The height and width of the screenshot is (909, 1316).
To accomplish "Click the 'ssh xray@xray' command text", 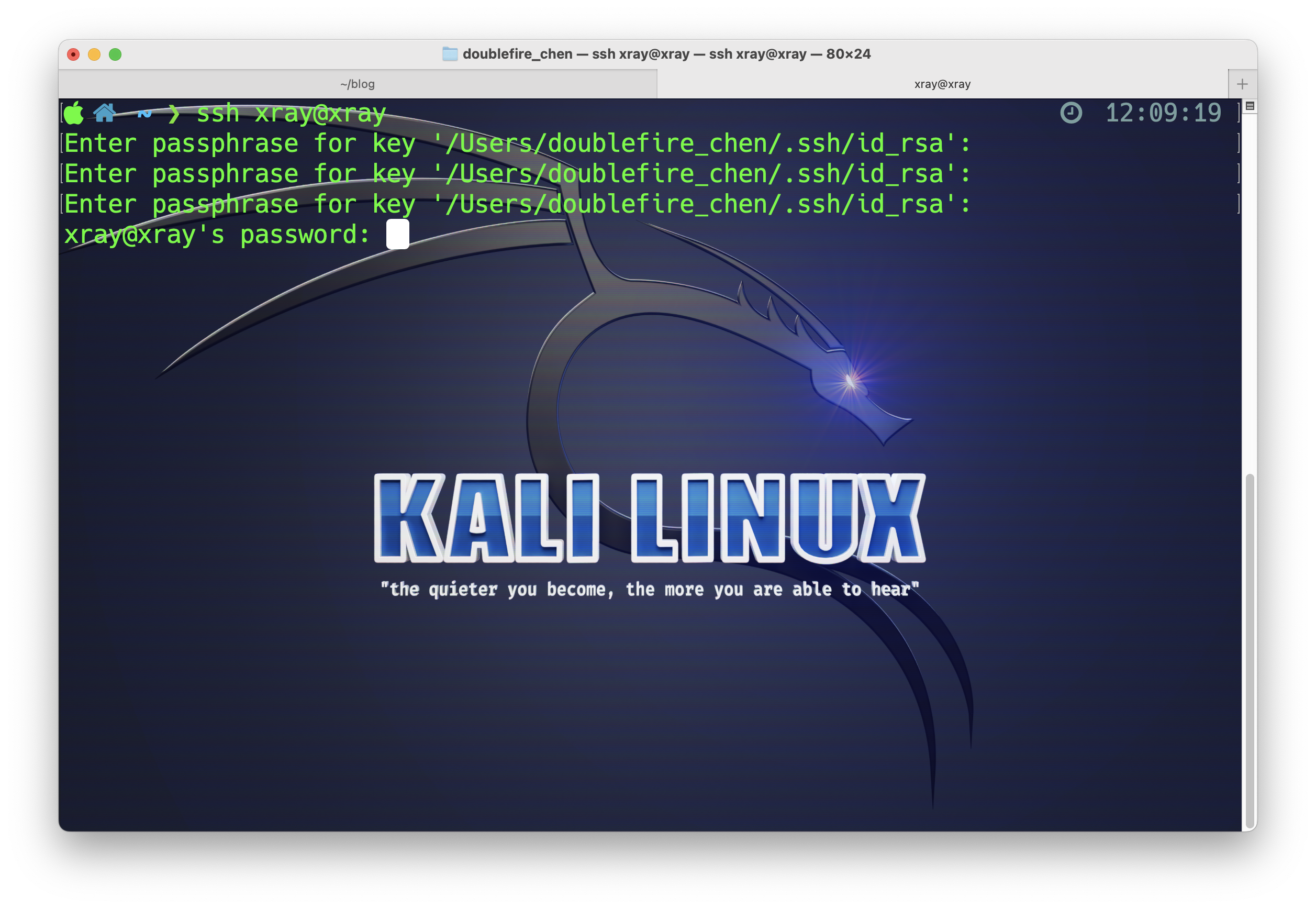I will pyautogui.click(x=291, y=113).
